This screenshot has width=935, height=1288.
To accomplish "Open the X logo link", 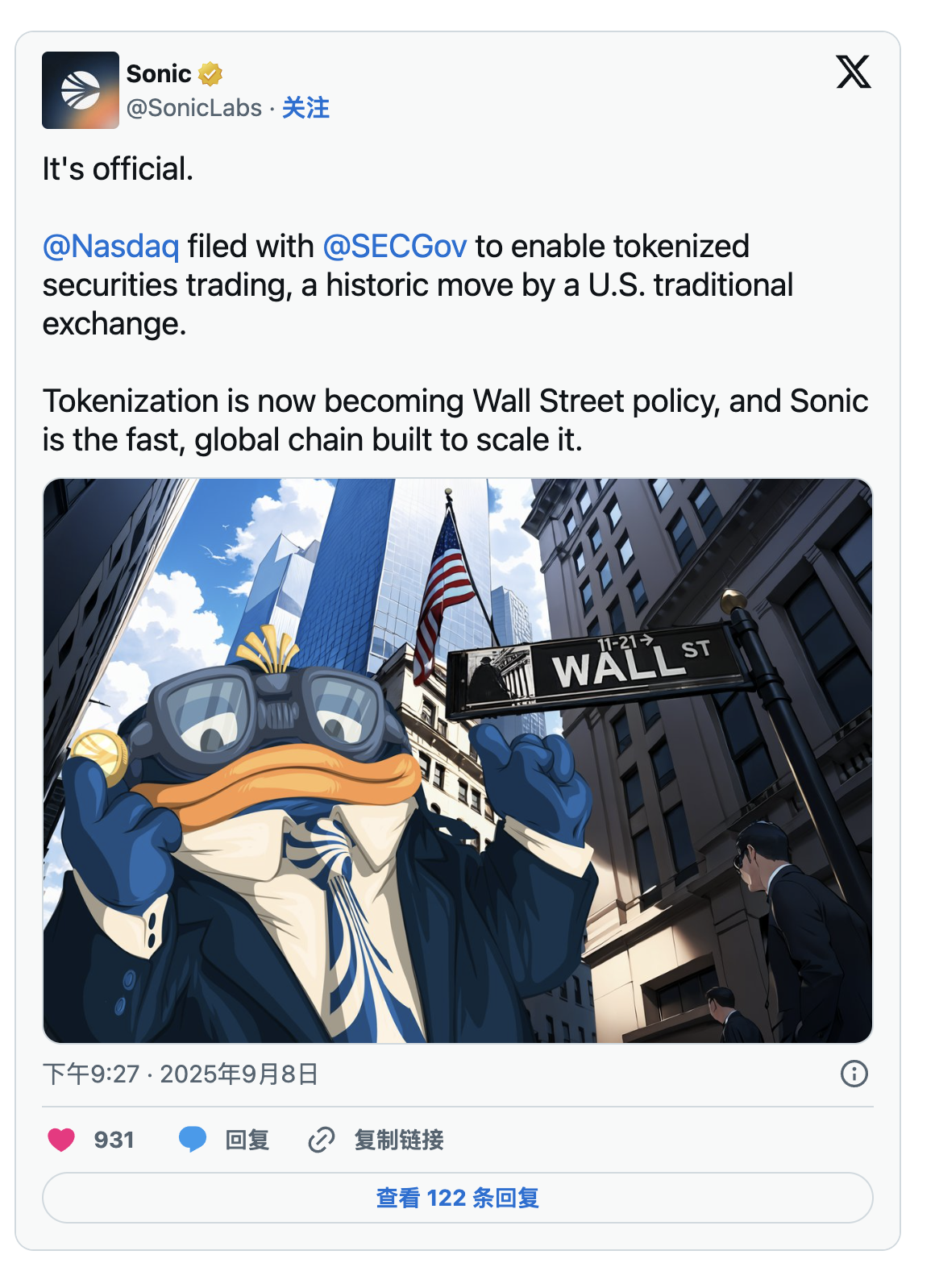I will (x=853, y=72).
